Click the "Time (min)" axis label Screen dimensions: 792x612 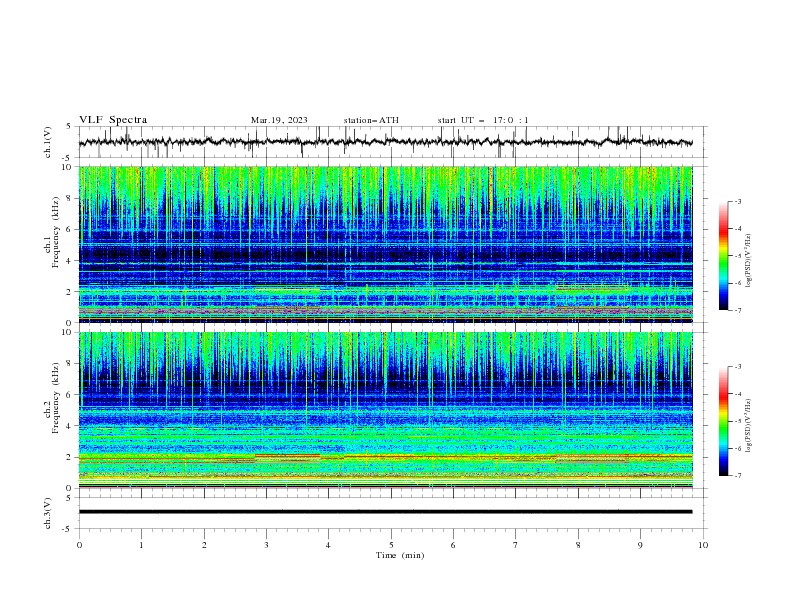400,555
